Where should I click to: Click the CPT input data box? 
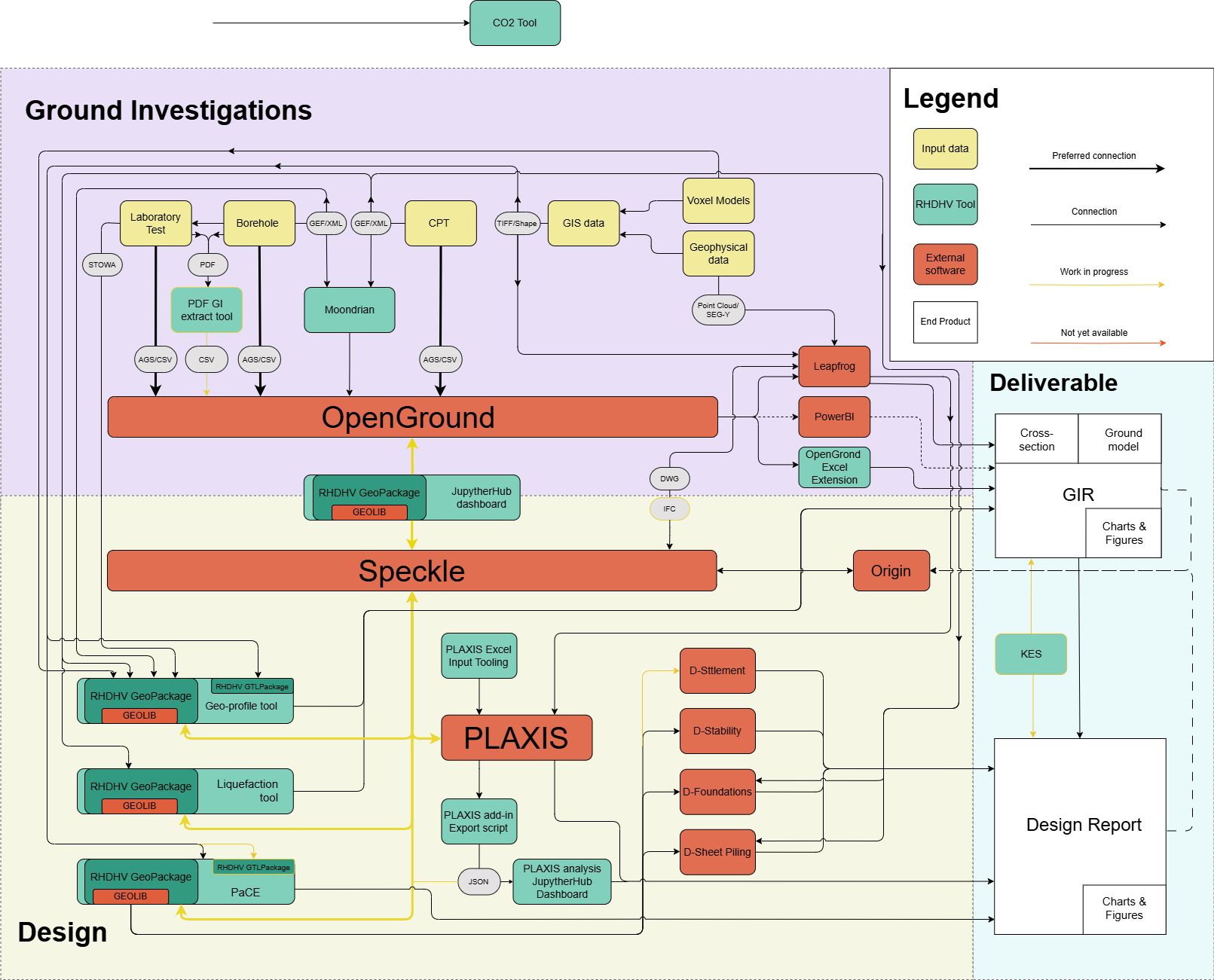440,223
